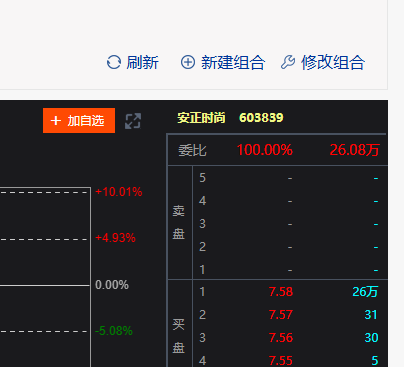
Task: Click the +10.01% chart axis label
Action: pyautogui.click(x=119, y=192)
